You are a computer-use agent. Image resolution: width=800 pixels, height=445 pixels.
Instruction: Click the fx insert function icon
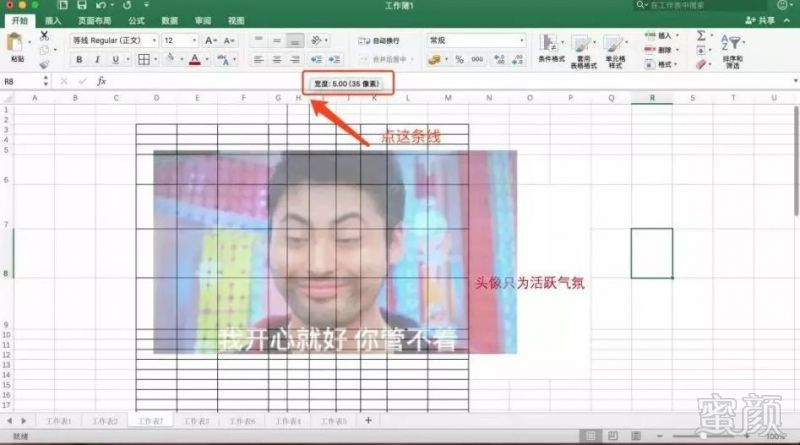click(102, 81)
